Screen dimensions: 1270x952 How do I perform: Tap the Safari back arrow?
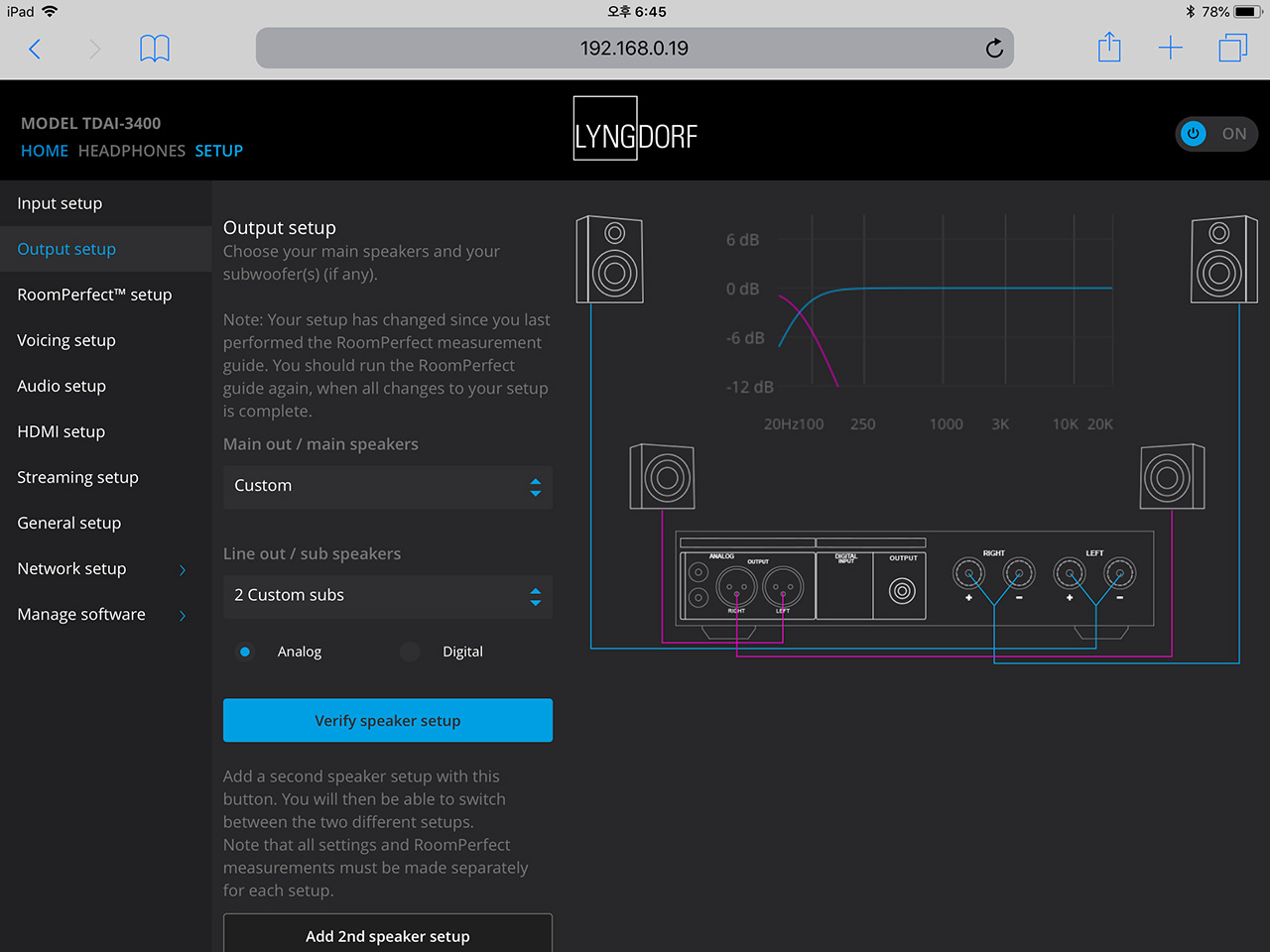(x=35, y=49)
